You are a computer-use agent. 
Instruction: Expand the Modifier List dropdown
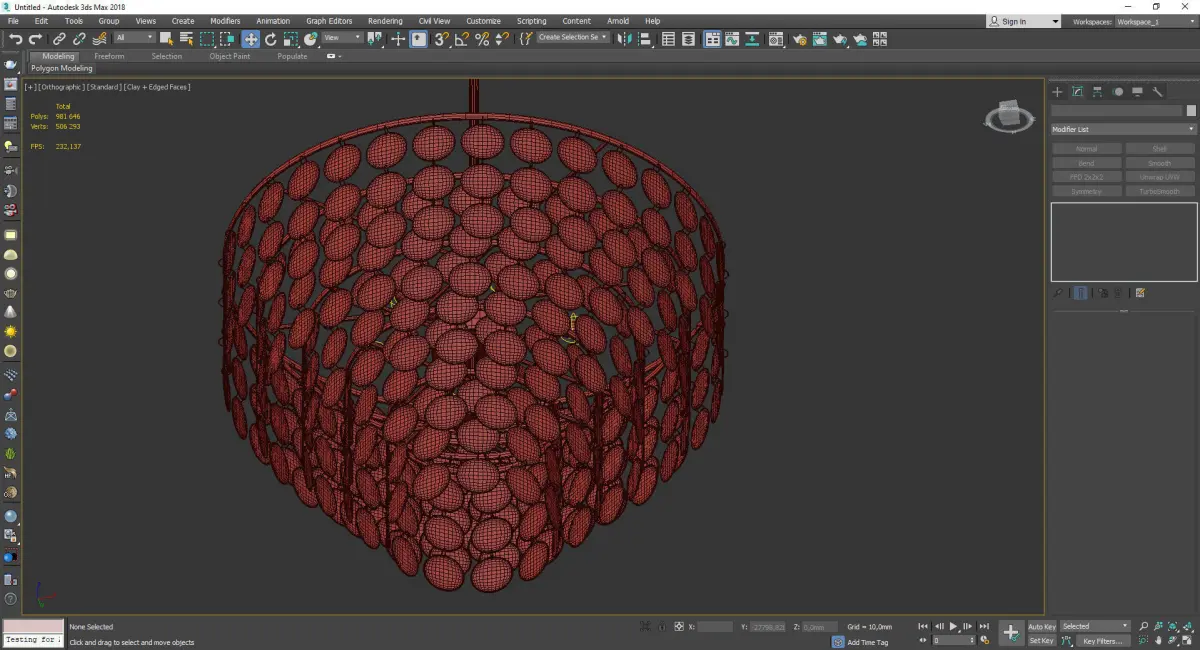[1123, 129]
